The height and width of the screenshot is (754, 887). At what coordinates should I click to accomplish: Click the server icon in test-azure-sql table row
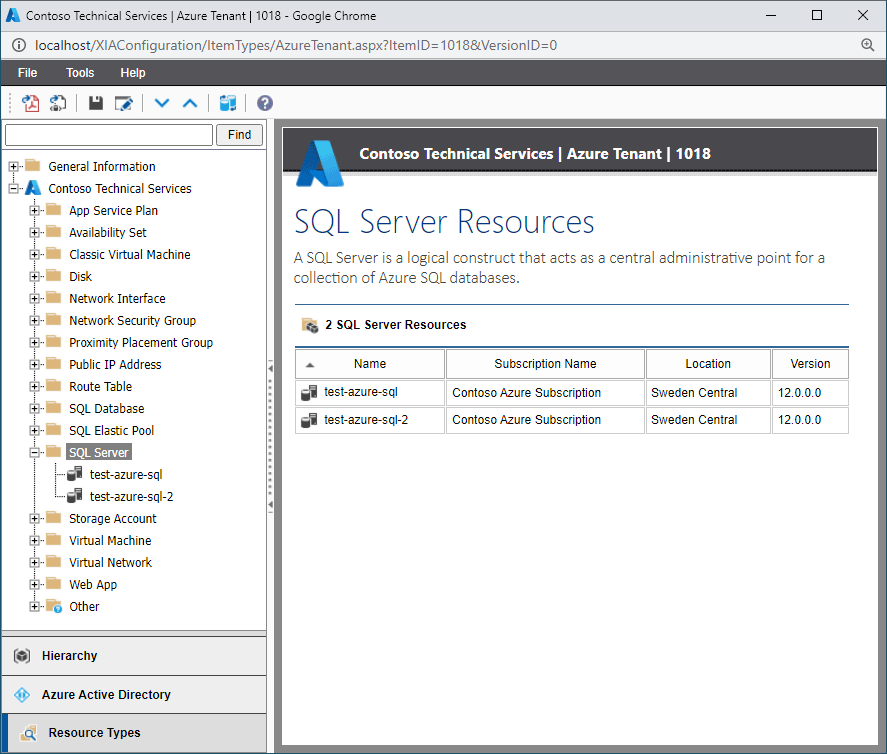tap(309, 393)
